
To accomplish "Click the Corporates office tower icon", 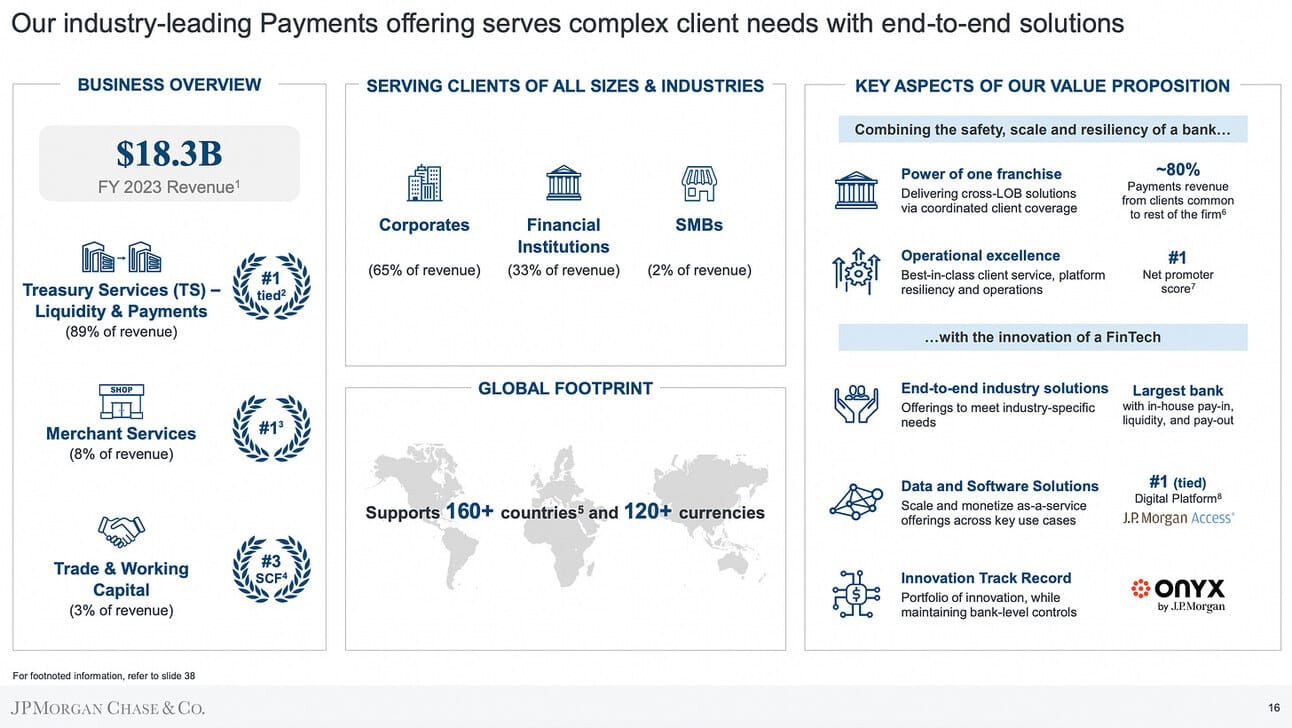I will pos(424,184).
